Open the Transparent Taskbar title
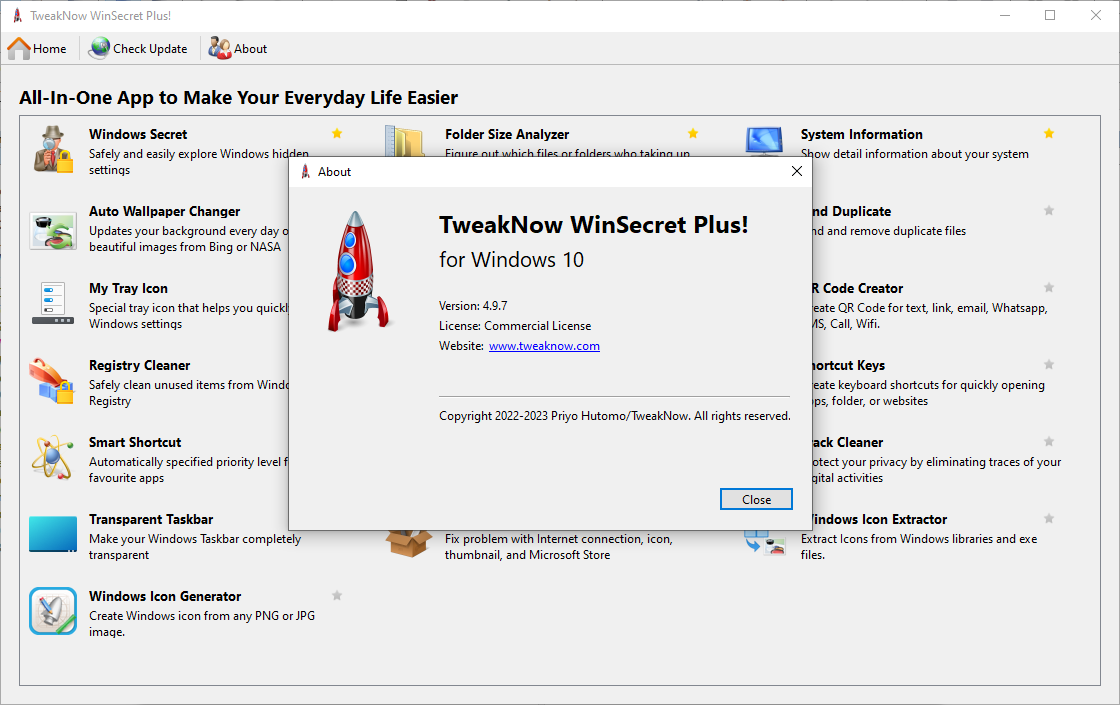Screen dimensions: 1120x705 click(x=151, y=519)
